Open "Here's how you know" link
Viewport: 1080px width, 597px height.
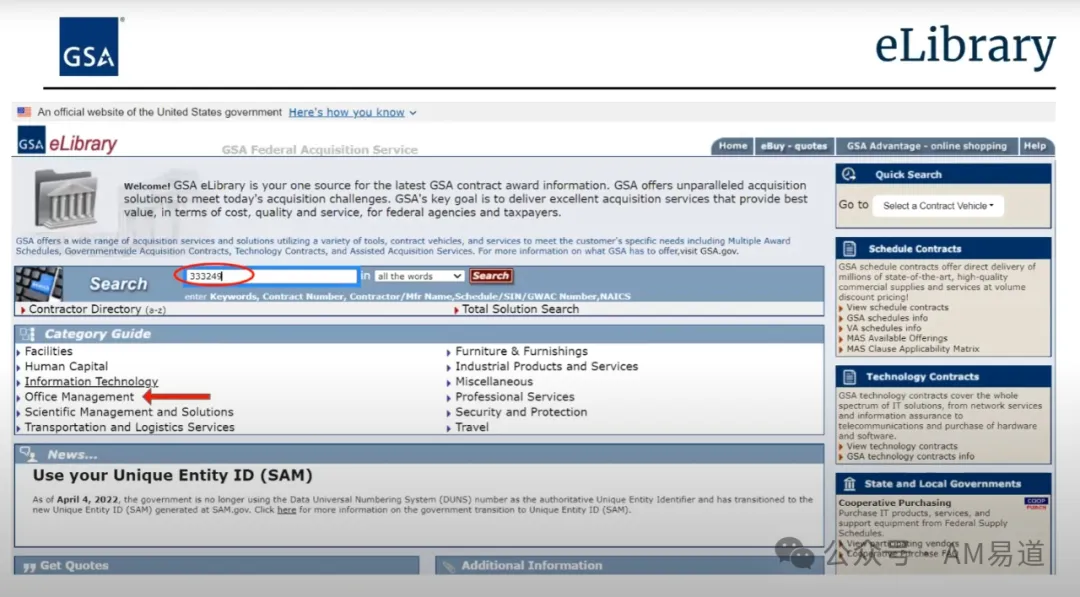346,112
